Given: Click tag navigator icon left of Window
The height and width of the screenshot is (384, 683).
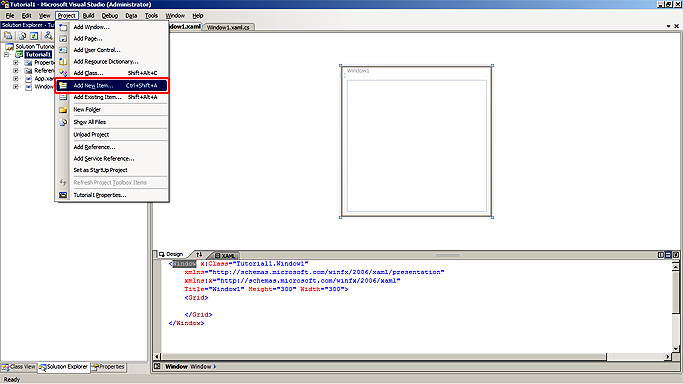Looking at the screenshot, I should pos(157,367).
